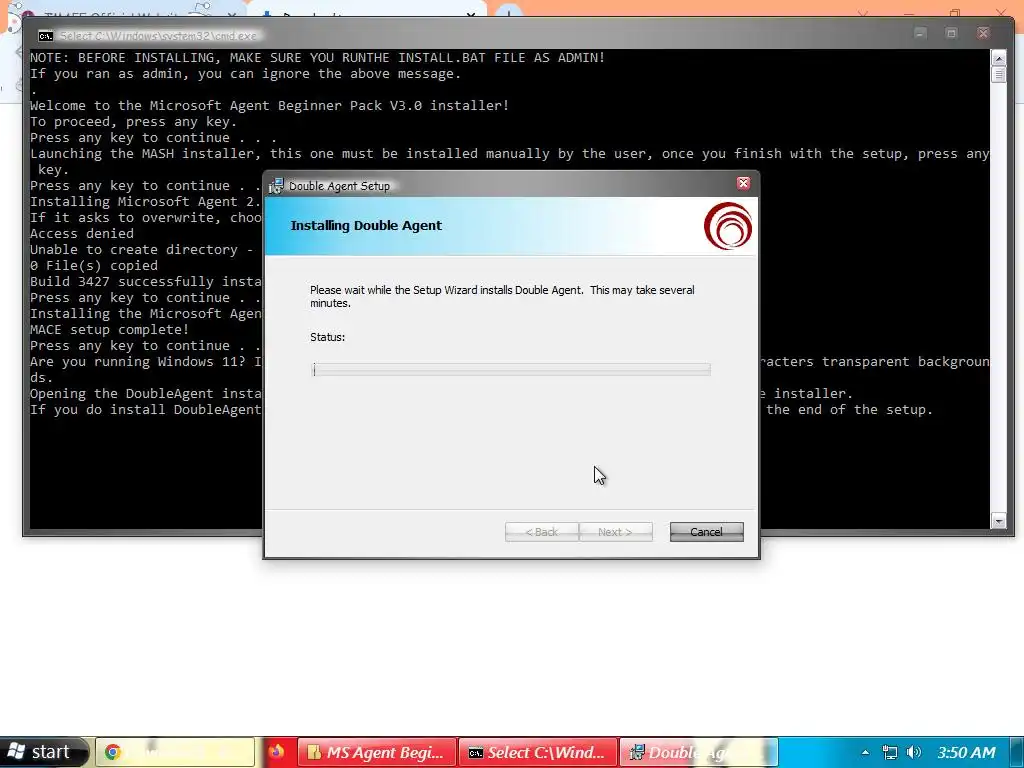The height and width of the screenshot is (768, 1024).
Task: Close the Double Agent Setup dialog
Action: click(x=743, y=183)
